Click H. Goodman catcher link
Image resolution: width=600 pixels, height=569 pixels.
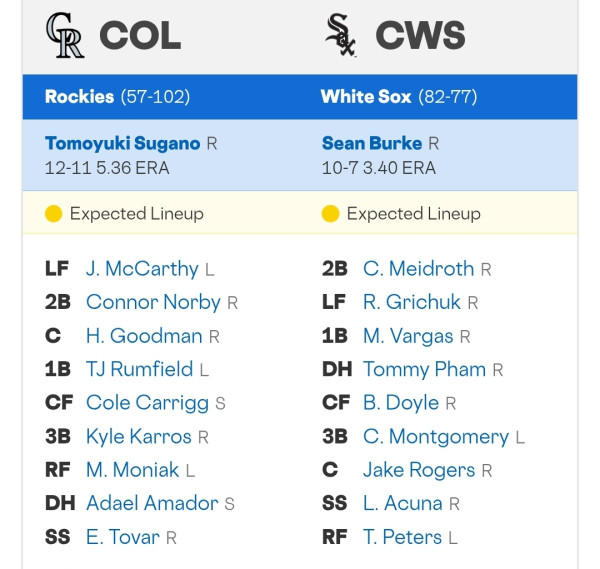(144, 336)
